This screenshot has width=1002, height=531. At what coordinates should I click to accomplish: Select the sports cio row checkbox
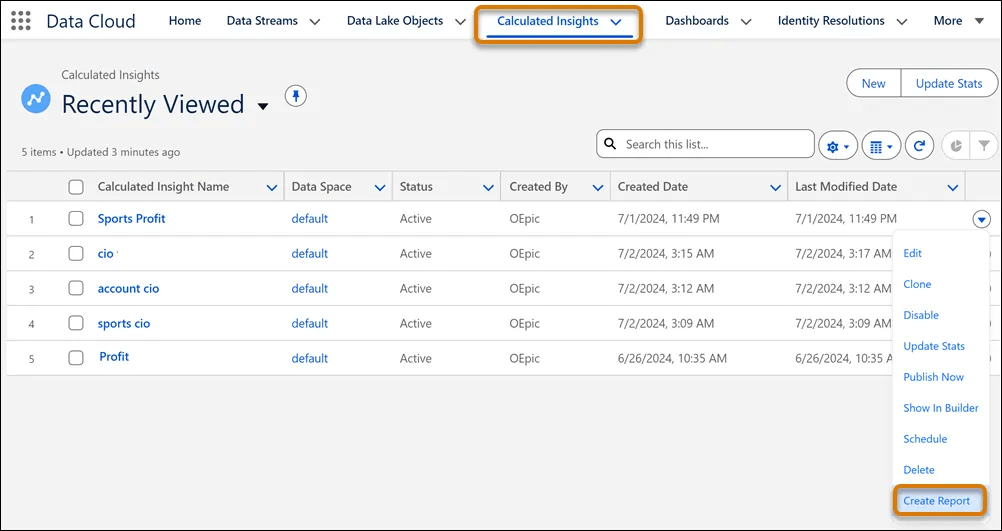click(x=76, y=323)
